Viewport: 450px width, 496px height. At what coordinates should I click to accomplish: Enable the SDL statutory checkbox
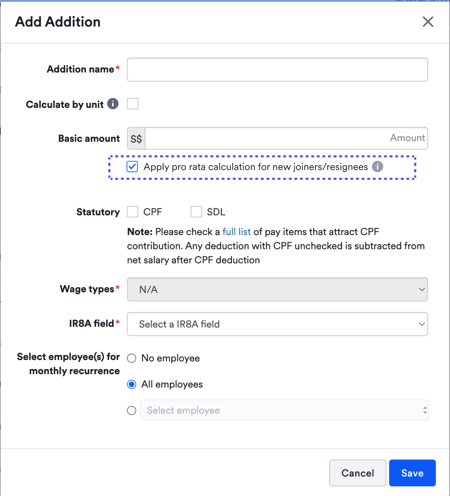pyautogui.click(x=196, y=212)
